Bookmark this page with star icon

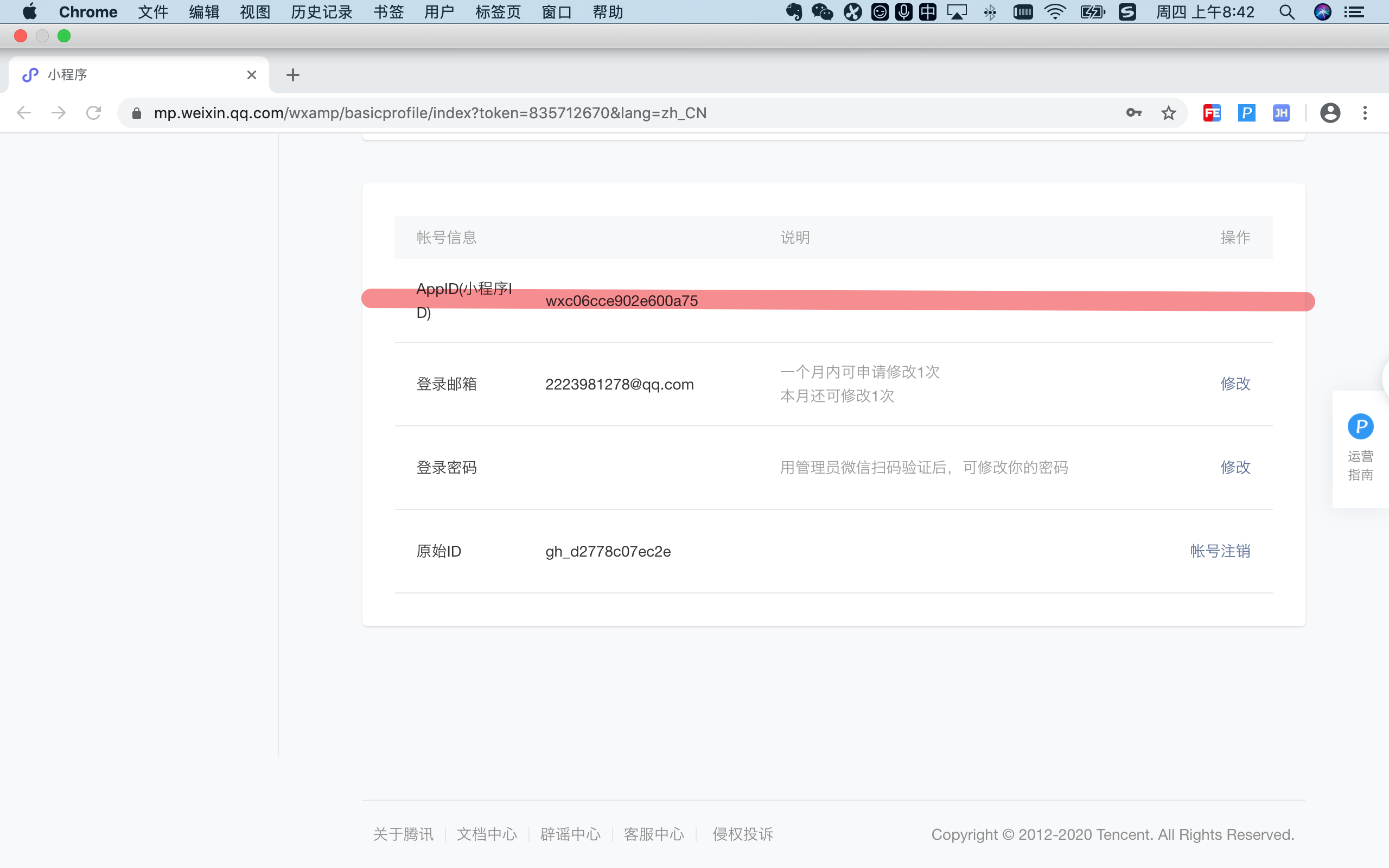pos(1168,113)
